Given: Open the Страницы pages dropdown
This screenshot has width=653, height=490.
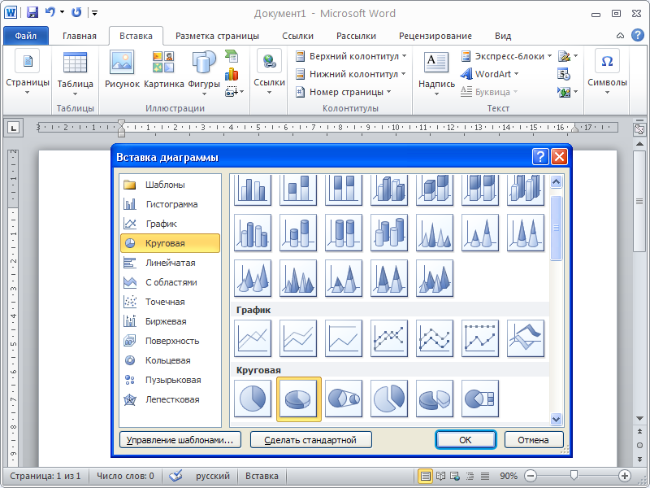Looking at the screenshot, I should 27,72.
